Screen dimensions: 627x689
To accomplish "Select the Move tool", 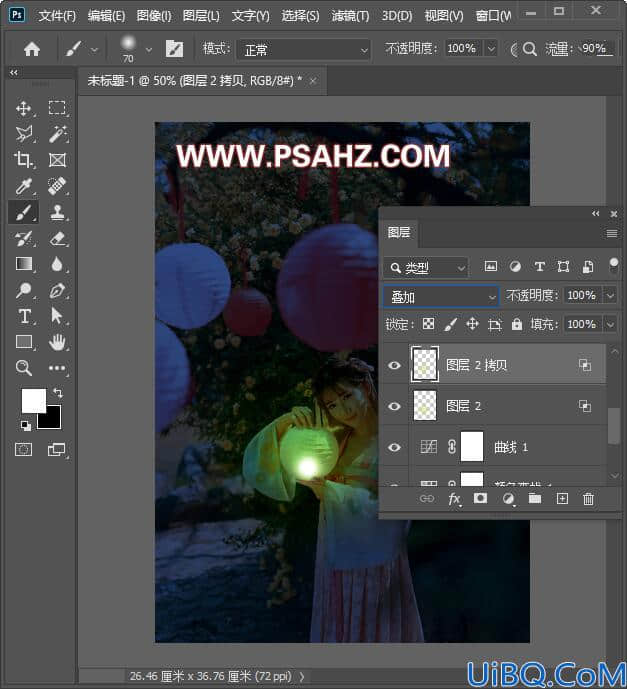I will coord(23,108).
